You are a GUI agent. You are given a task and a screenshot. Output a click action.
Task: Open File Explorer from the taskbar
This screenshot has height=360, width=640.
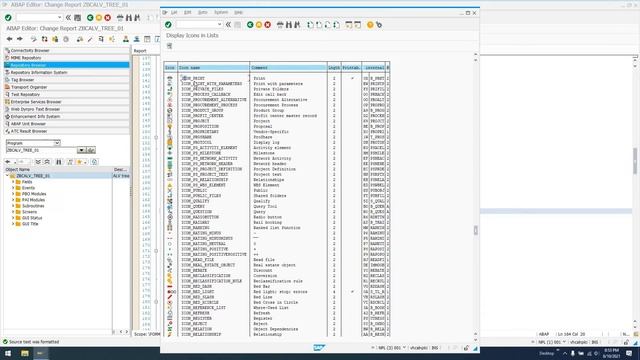(x=25, y=353)
